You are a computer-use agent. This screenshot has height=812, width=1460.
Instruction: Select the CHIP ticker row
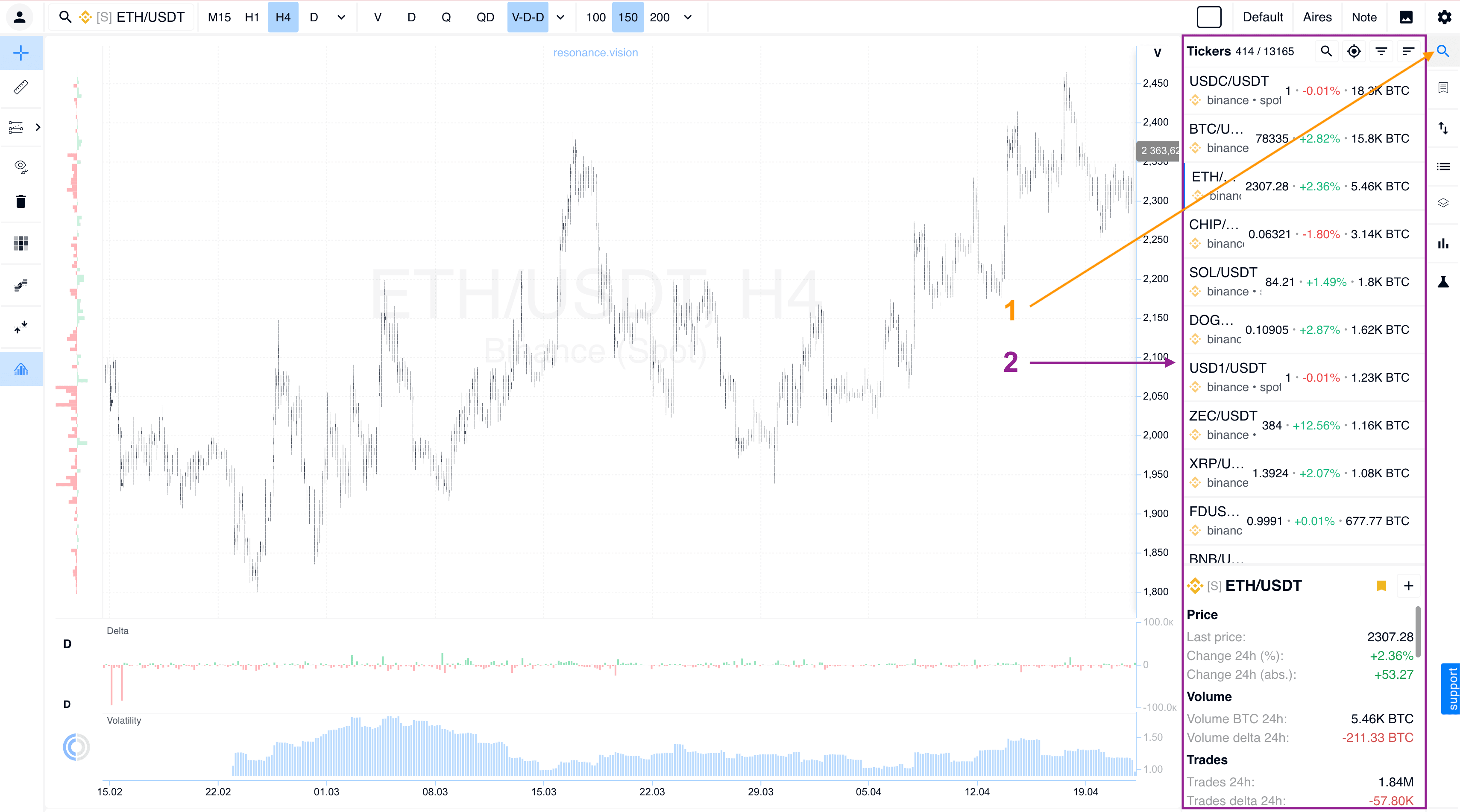coord(1304,234)
